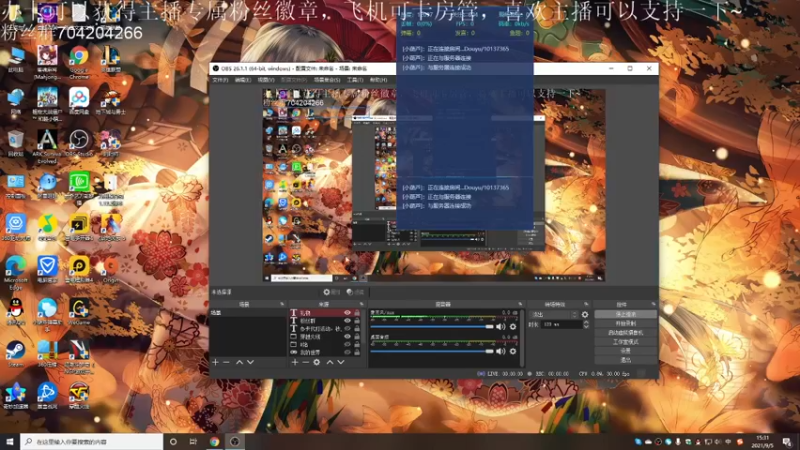Toggle the lock on the 我的世界 source

[357, 353]
